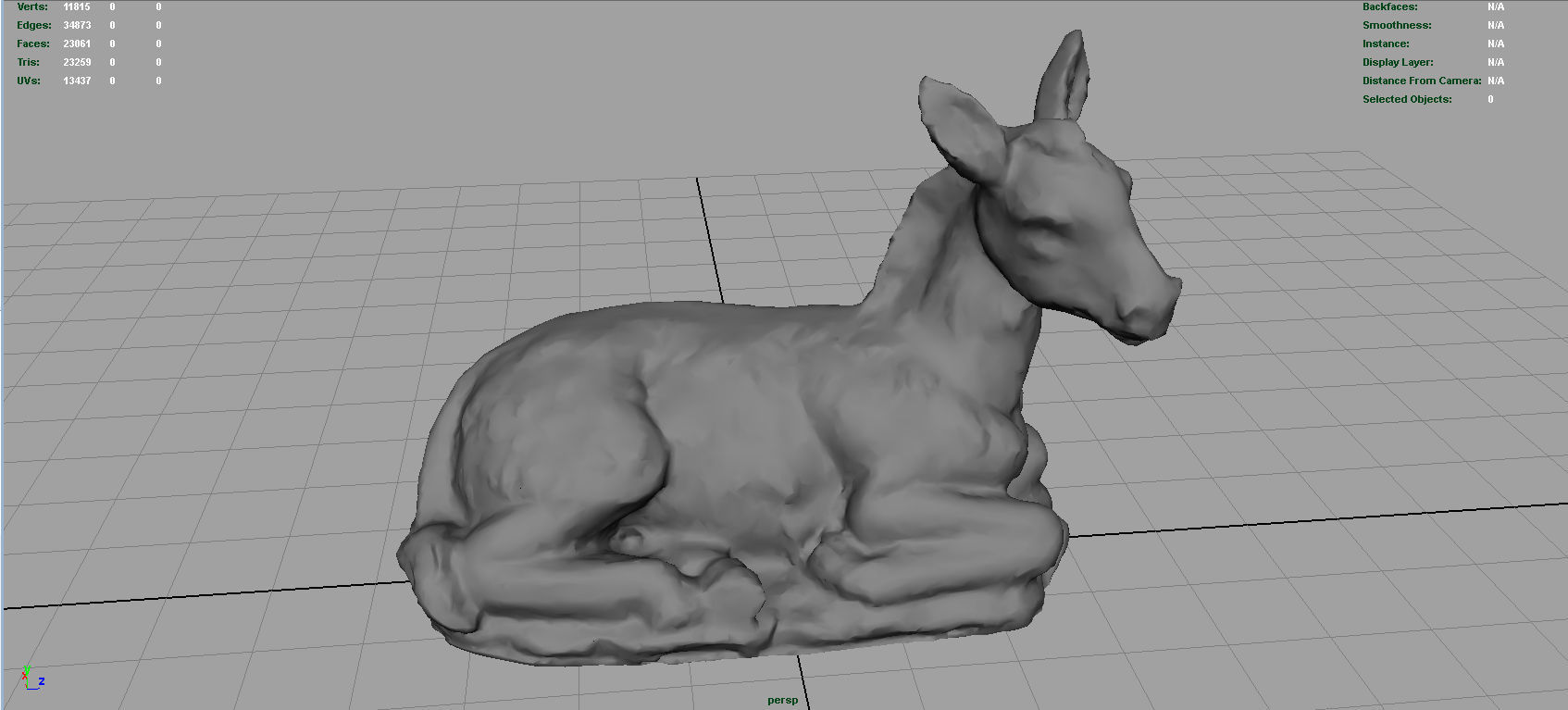The width and height of the screenshot is (1568, 710).
Task: Click the view axis orientation gizmo
Action: (x=31, y=679)
